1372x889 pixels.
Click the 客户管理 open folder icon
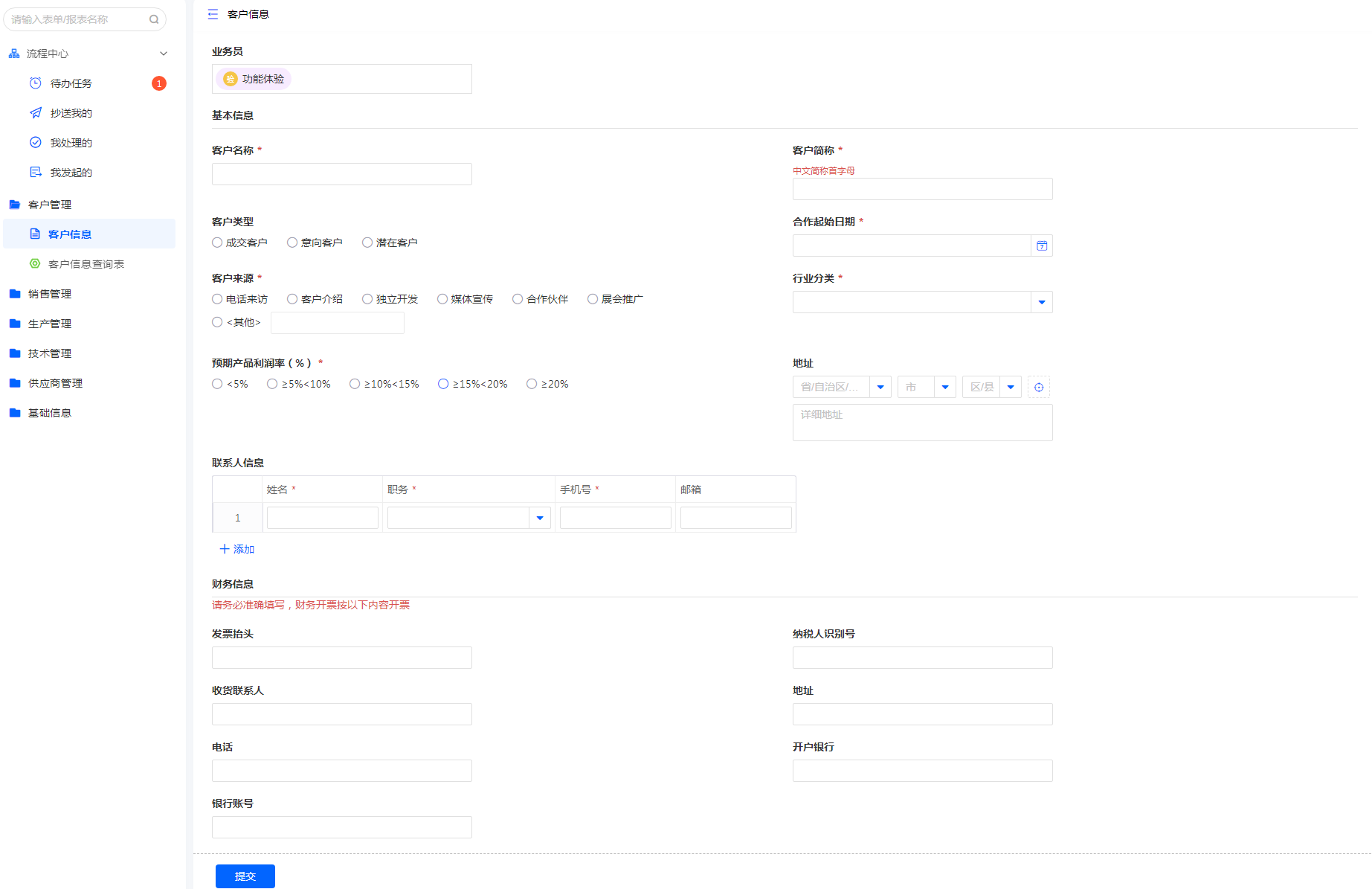15,205
